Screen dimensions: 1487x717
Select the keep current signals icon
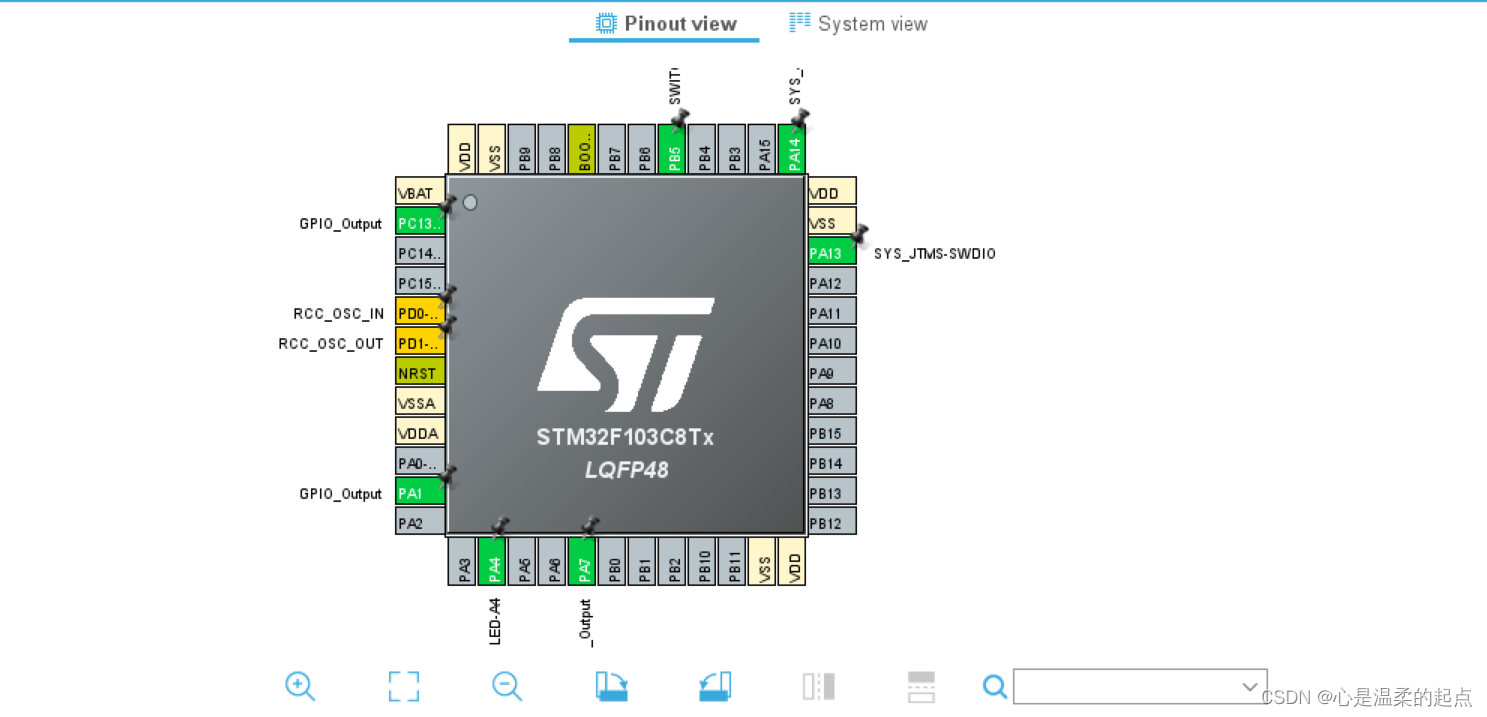pyautogui.click(x=920, y=687)
